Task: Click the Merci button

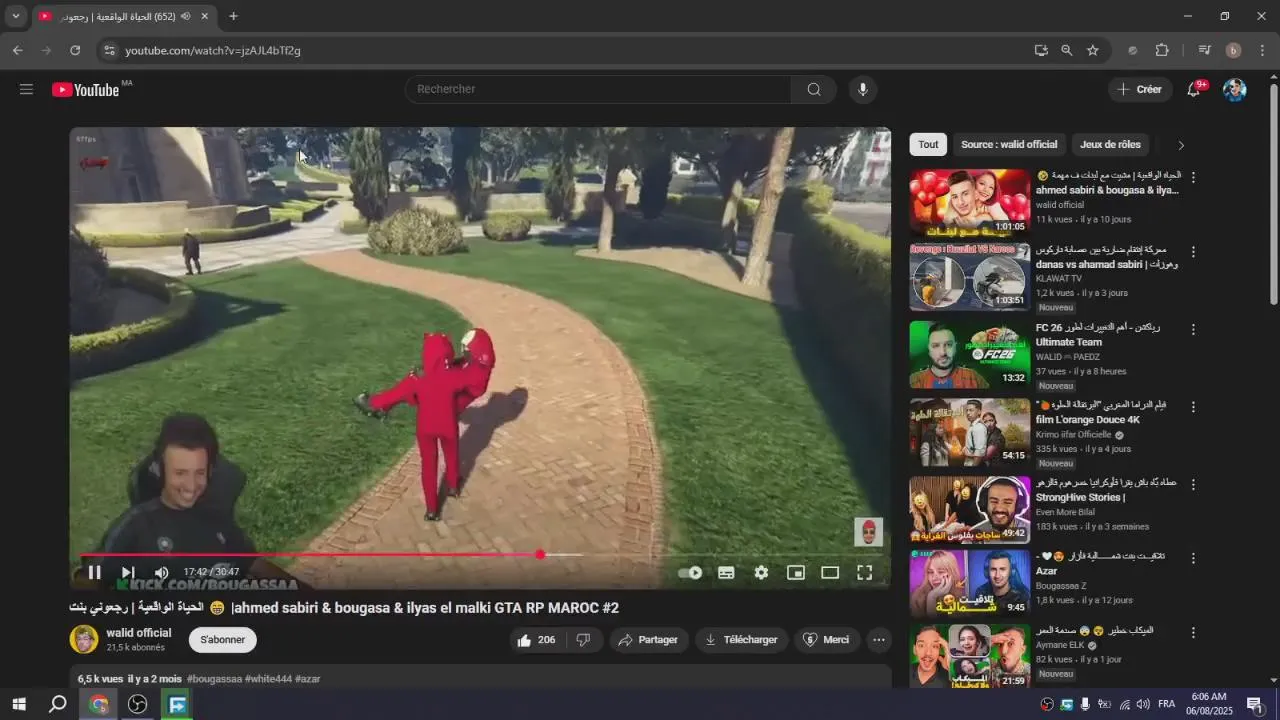Action: pyautogui.click(x=826, y=640)
